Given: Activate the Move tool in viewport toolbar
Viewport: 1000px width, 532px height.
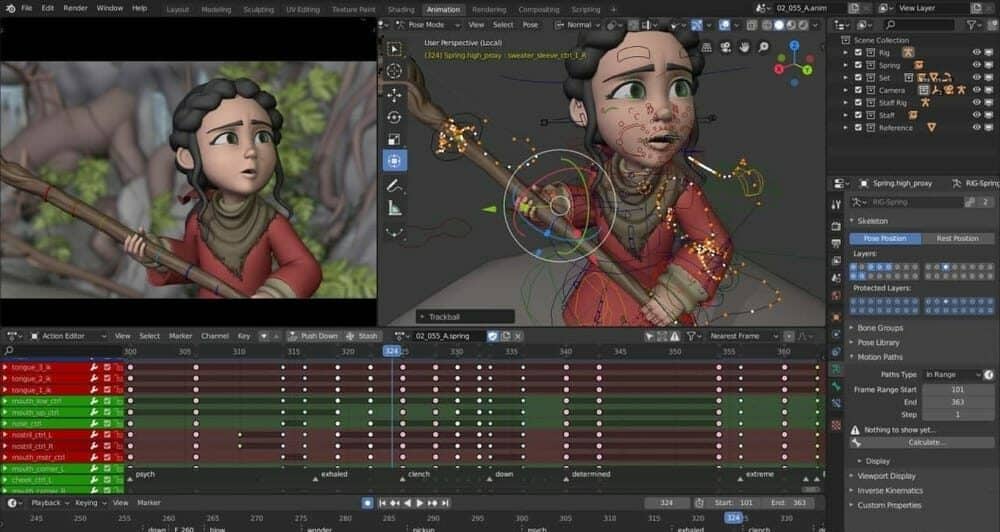Looking at the screenshot, I should click(394, 95).
